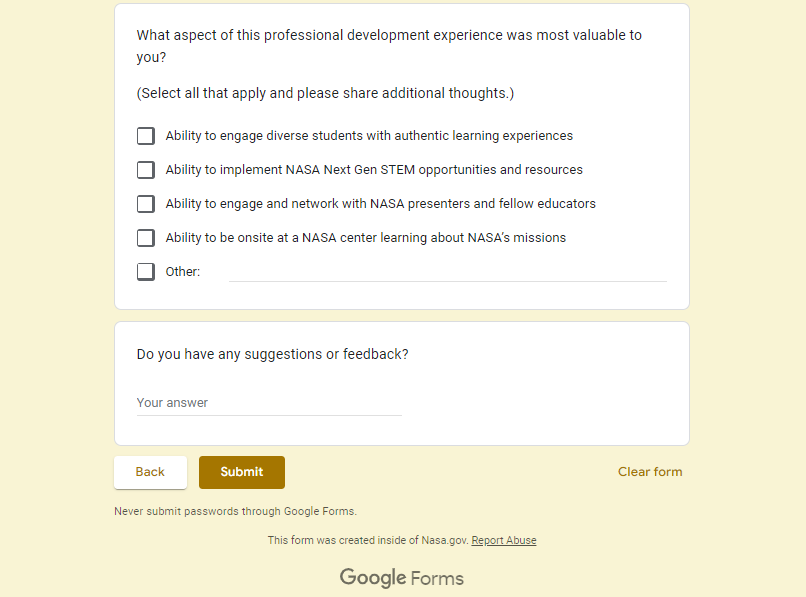Click the suggestions or feedback question title

[x=273, y=354]
